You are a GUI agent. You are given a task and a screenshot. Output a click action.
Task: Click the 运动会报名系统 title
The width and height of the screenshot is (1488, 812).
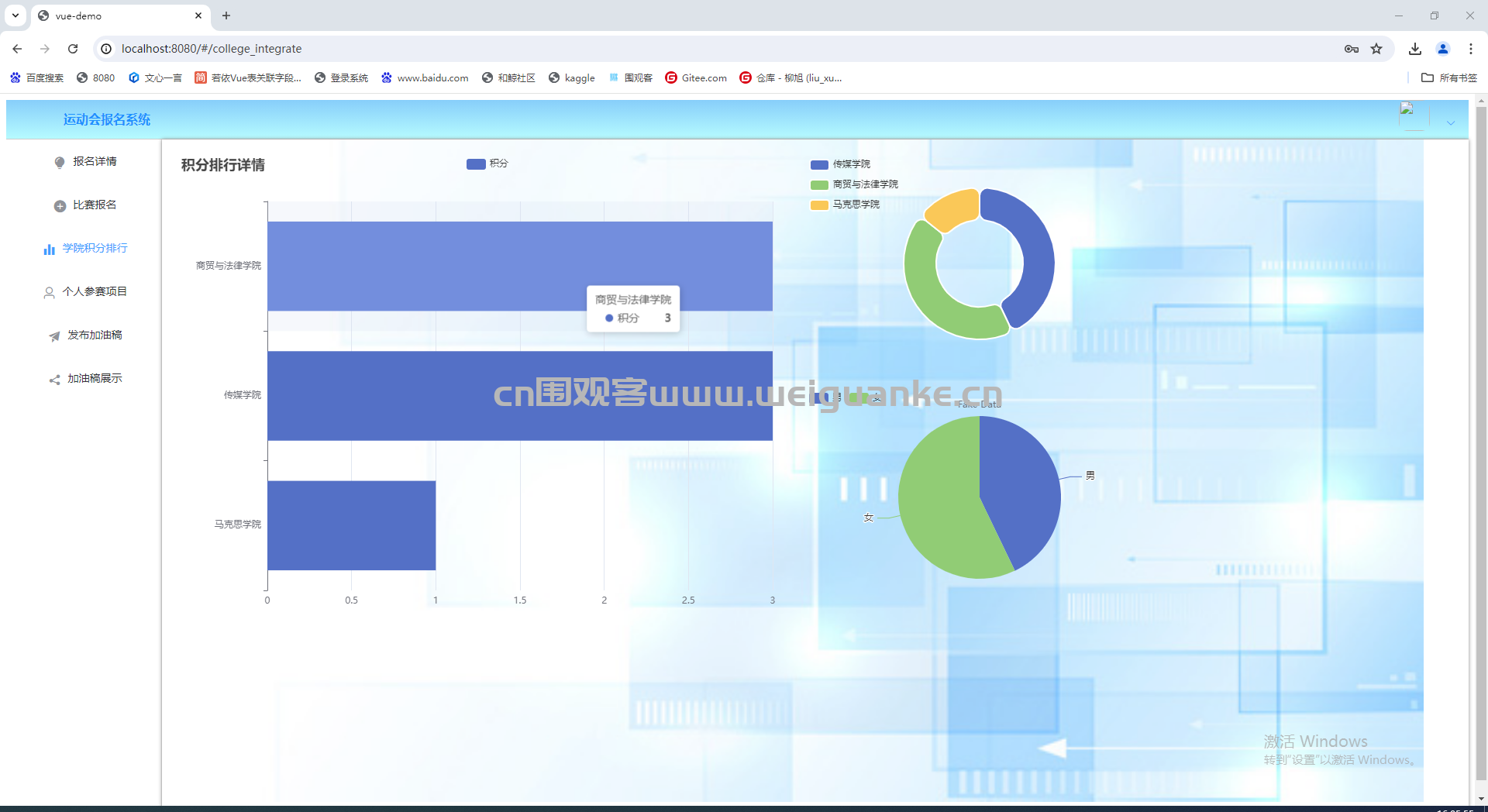(107, 119)
